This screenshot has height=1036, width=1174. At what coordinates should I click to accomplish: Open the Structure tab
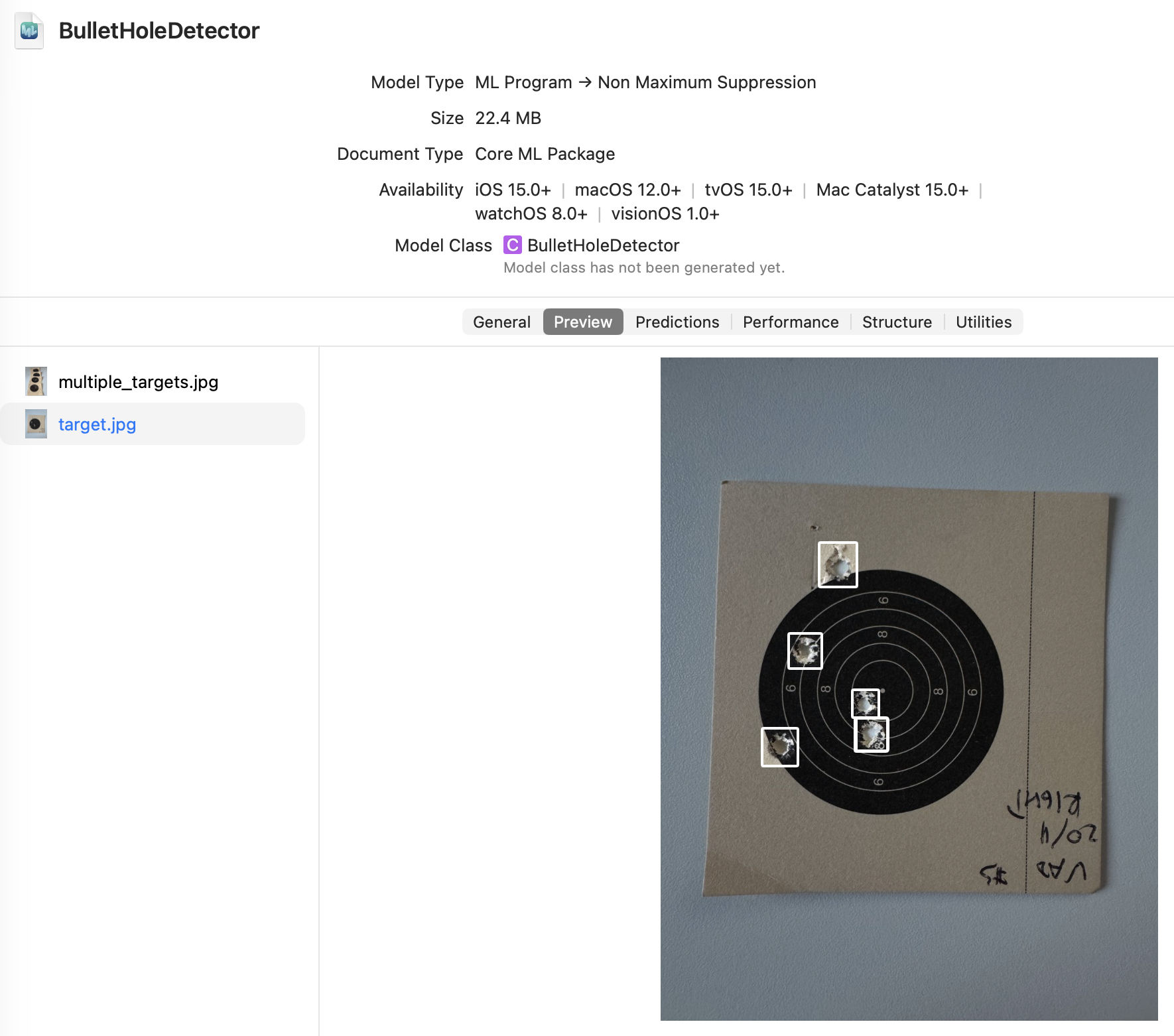897,322
